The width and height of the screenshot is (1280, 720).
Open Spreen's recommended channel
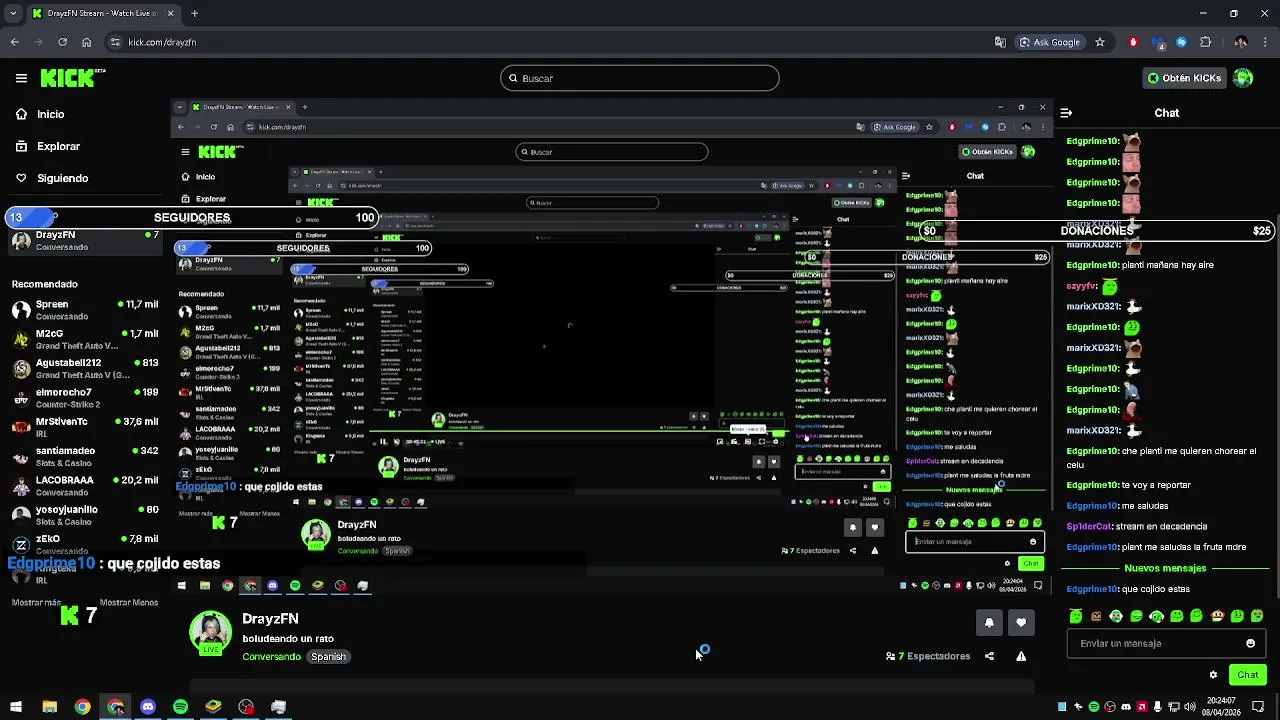pos(85,309)
